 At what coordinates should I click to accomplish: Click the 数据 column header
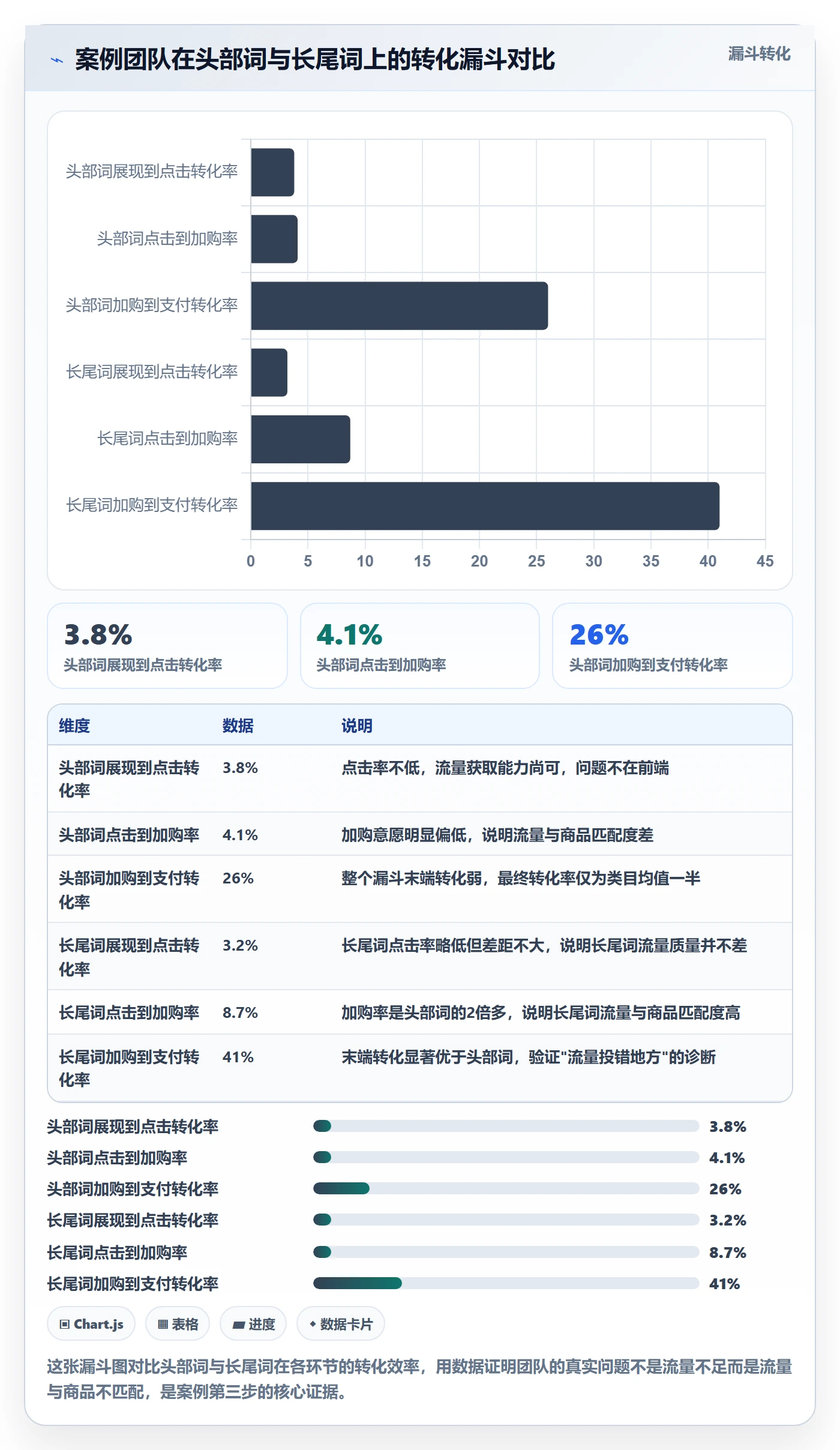coord(238,726)
